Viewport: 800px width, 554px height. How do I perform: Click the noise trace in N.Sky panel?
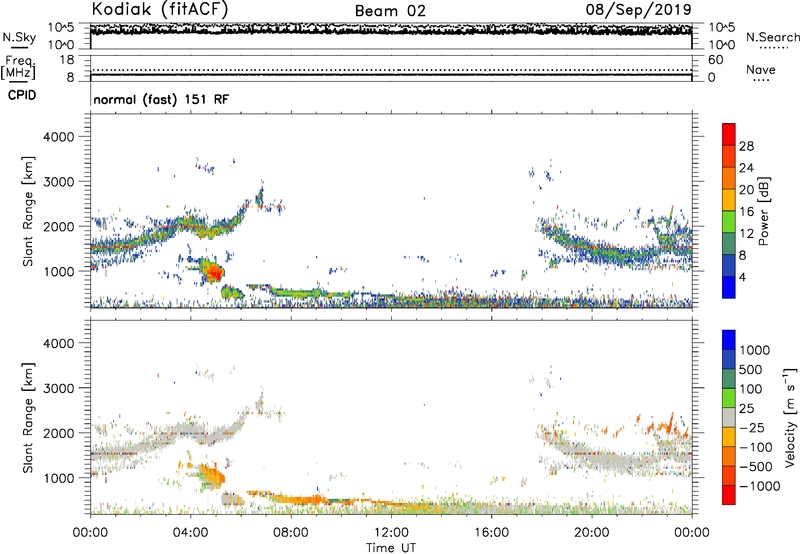(x=391, y=30)
